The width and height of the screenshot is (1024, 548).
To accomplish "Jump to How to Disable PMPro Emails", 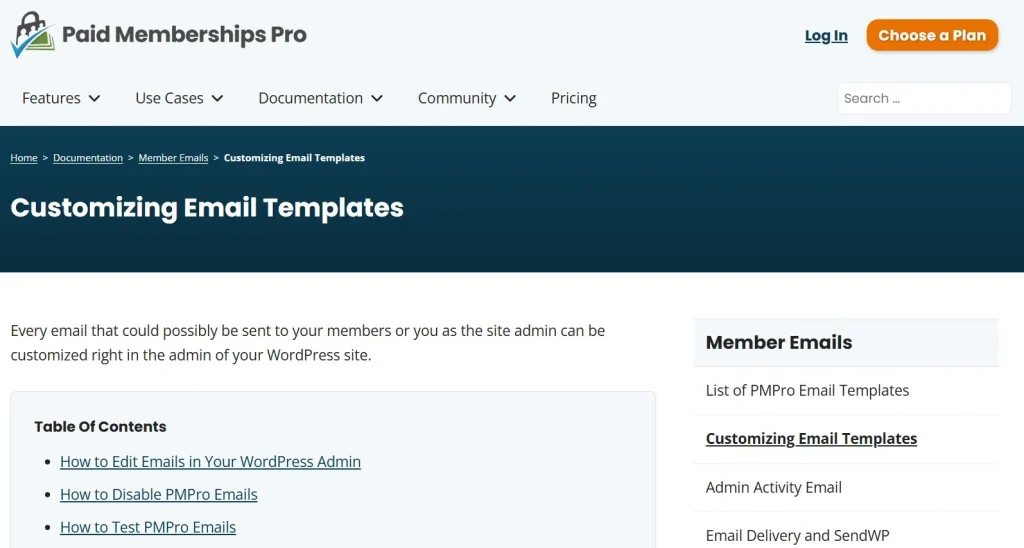I will pyautogui.click(x=159, y=494).
